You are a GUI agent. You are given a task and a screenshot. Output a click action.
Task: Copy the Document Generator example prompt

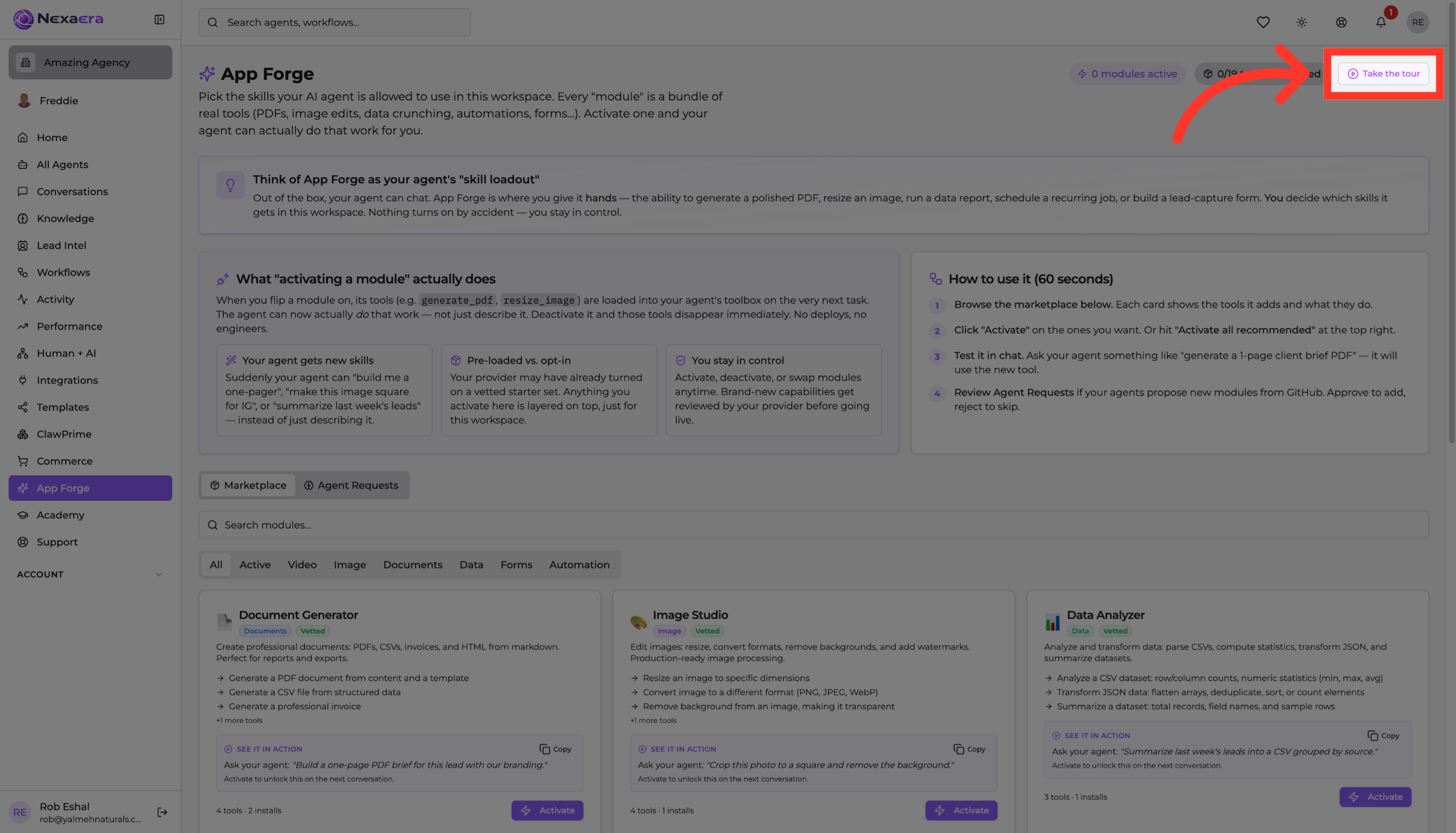point(555,748)
